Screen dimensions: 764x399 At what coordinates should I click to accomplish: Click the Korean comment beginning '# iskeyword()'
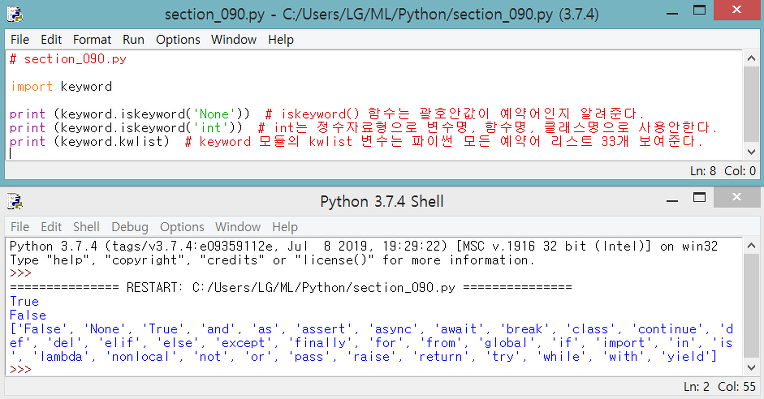[x=454, y=114]
